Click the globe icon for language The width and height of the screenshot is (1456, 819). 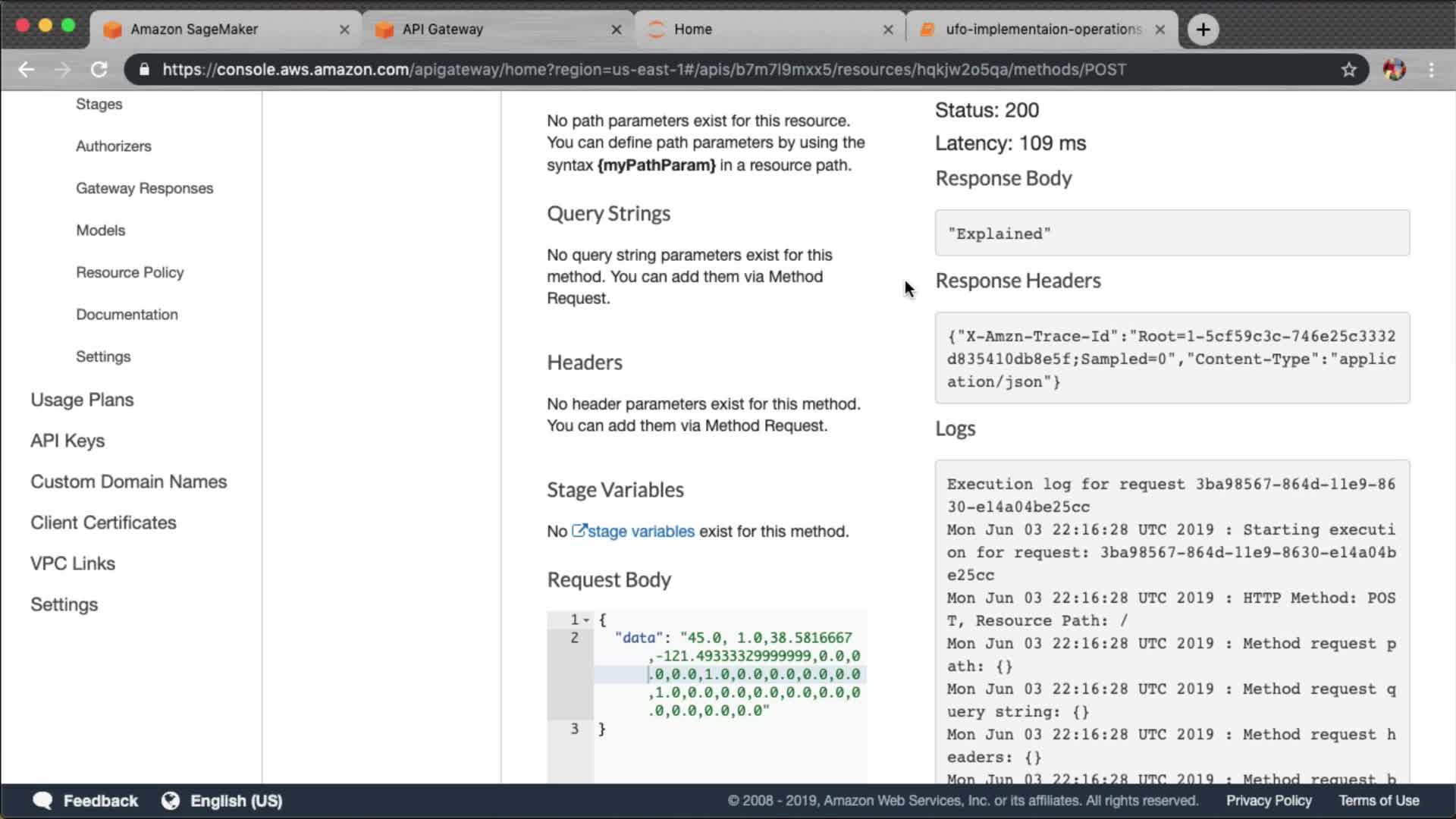(171, 801)
